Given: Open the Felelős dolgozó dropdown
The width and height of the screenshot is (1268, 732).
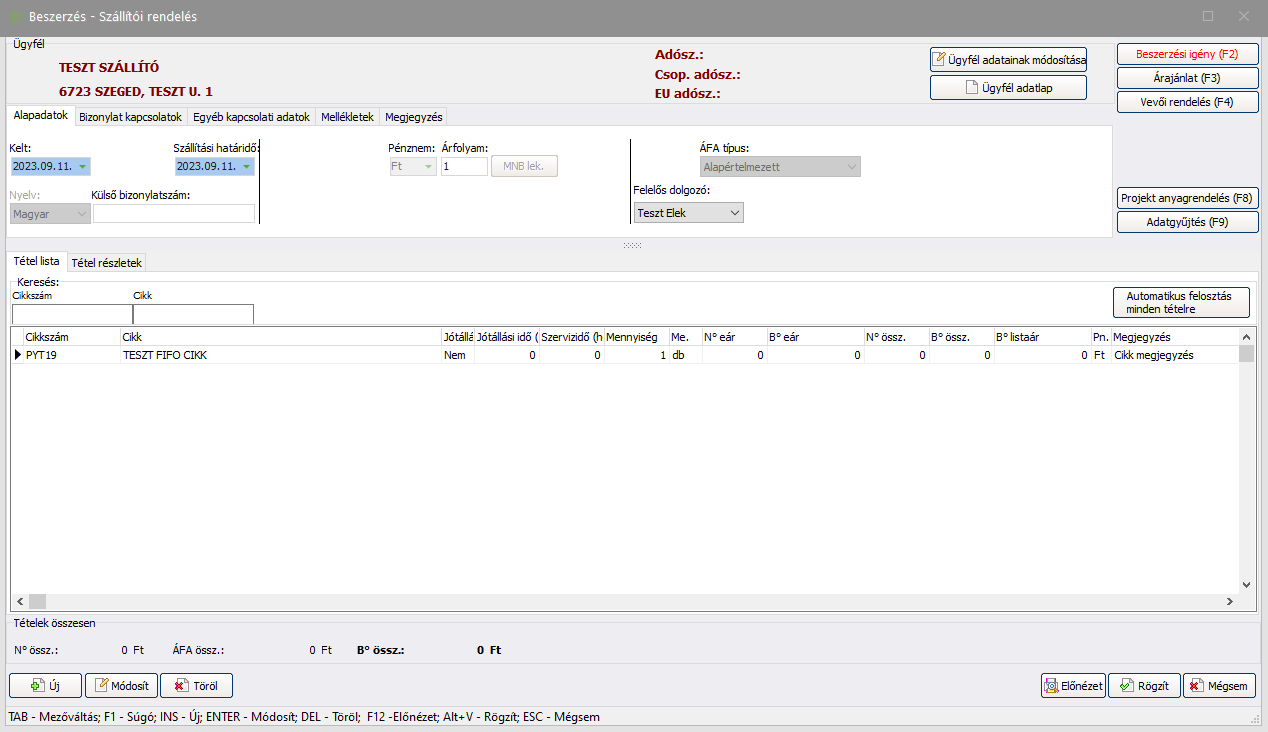Looking at the screenshot, I should click(734, 213).
